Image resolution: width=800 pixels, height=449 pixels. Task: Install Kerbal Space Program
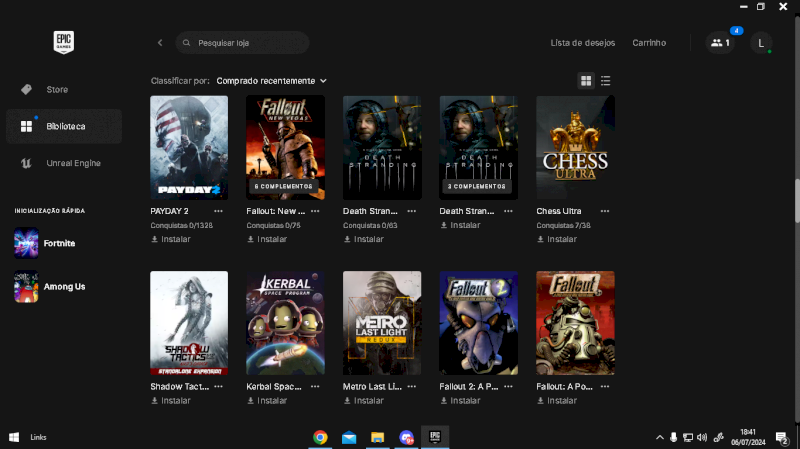pyautogui.click(x=267, y=401)
